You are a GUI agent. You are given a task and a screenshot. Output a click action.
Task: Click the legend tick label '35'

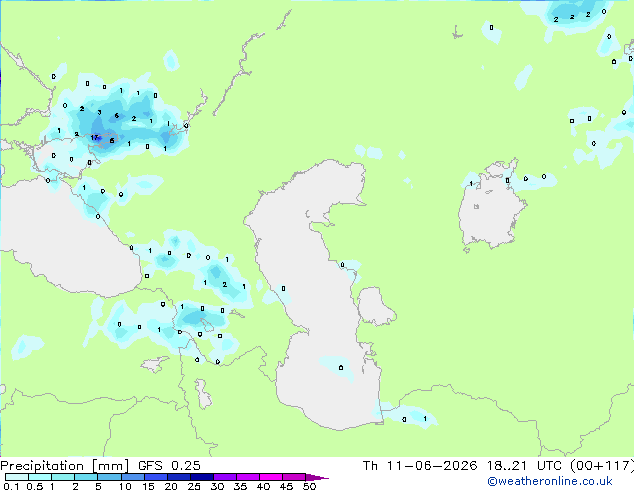pos(240,486)
